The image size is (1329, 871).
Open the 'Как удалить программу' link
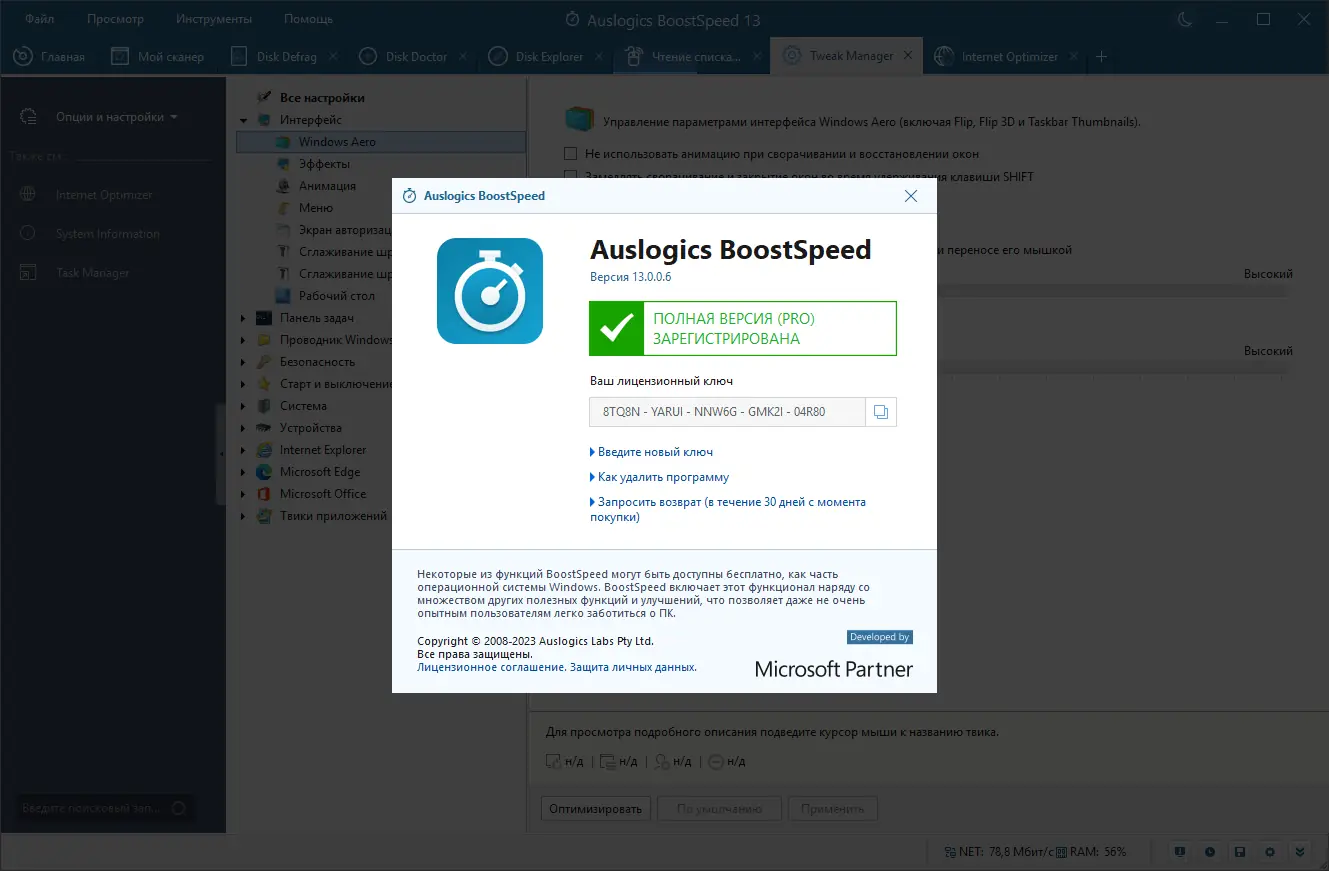pyautogui.click(x=663, y=477)
